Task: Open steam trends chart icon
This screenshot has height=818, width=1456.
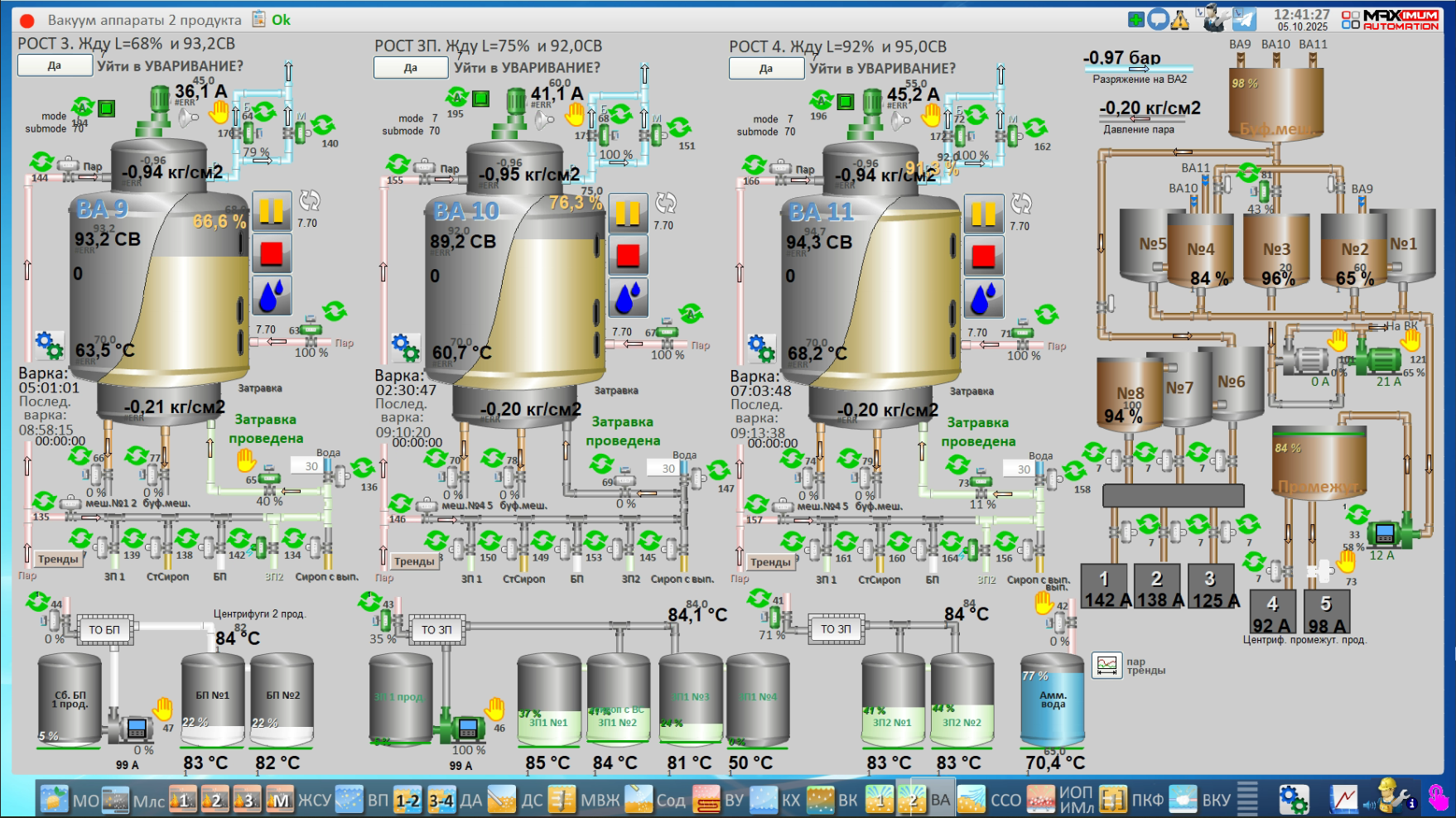Action: pos(1106,665)
